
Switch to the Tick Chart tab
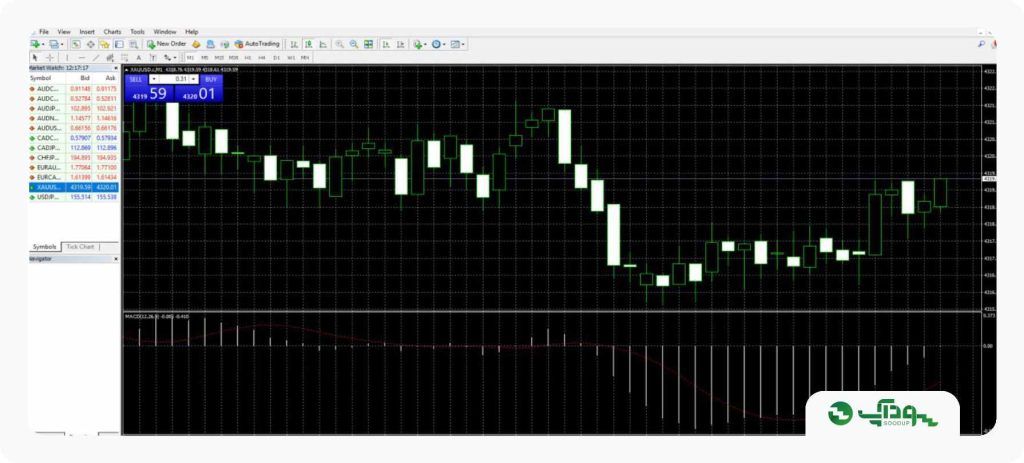coord(80,247)
